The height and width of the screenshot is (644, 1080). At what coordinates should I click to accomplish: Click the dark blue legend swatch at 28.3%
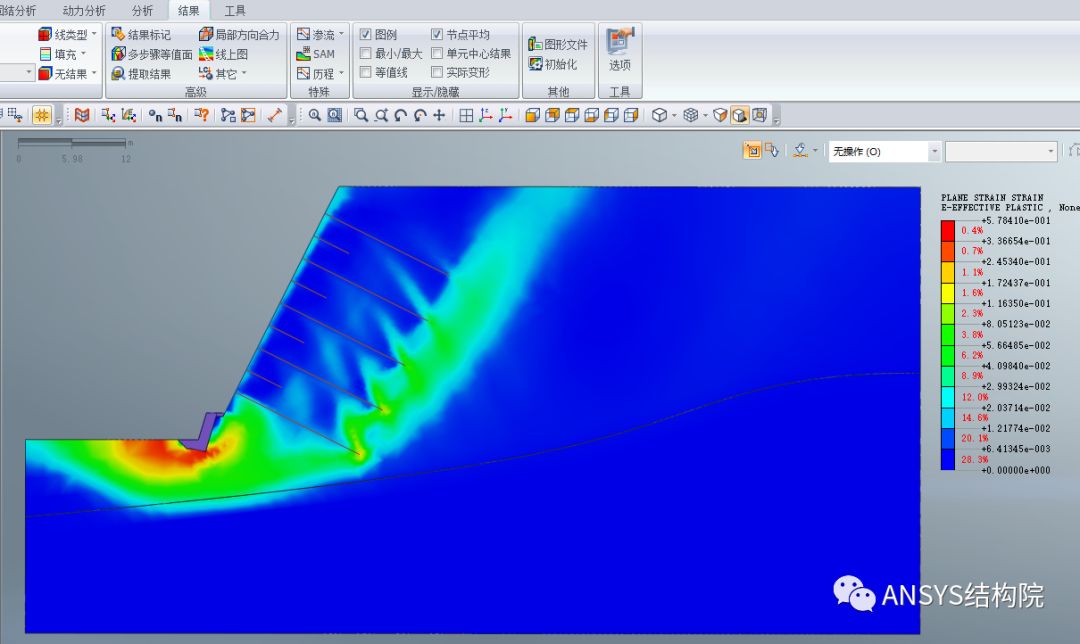948,459
